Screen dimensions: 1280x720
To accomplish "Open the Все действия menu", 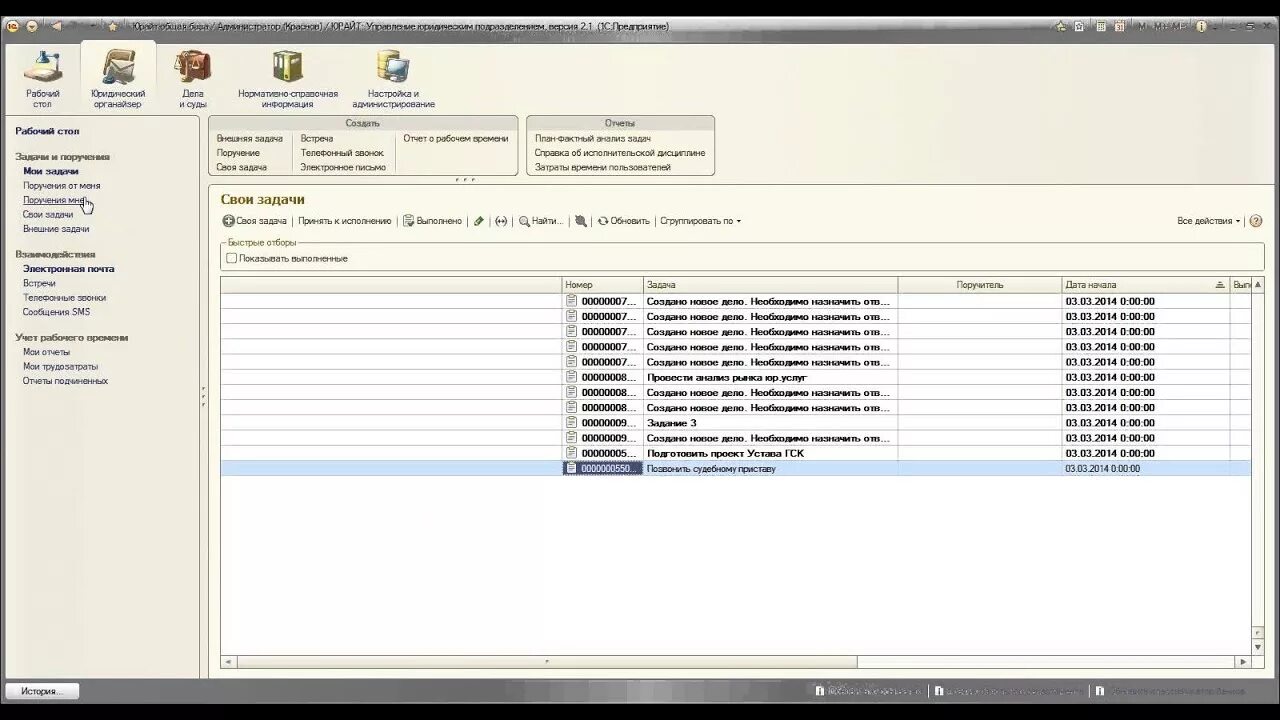I will coord(1209,221).
